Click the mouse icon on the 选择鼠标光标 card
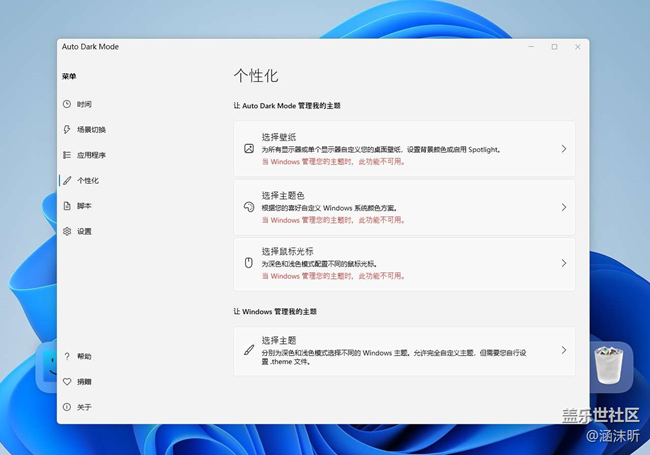 249,263
